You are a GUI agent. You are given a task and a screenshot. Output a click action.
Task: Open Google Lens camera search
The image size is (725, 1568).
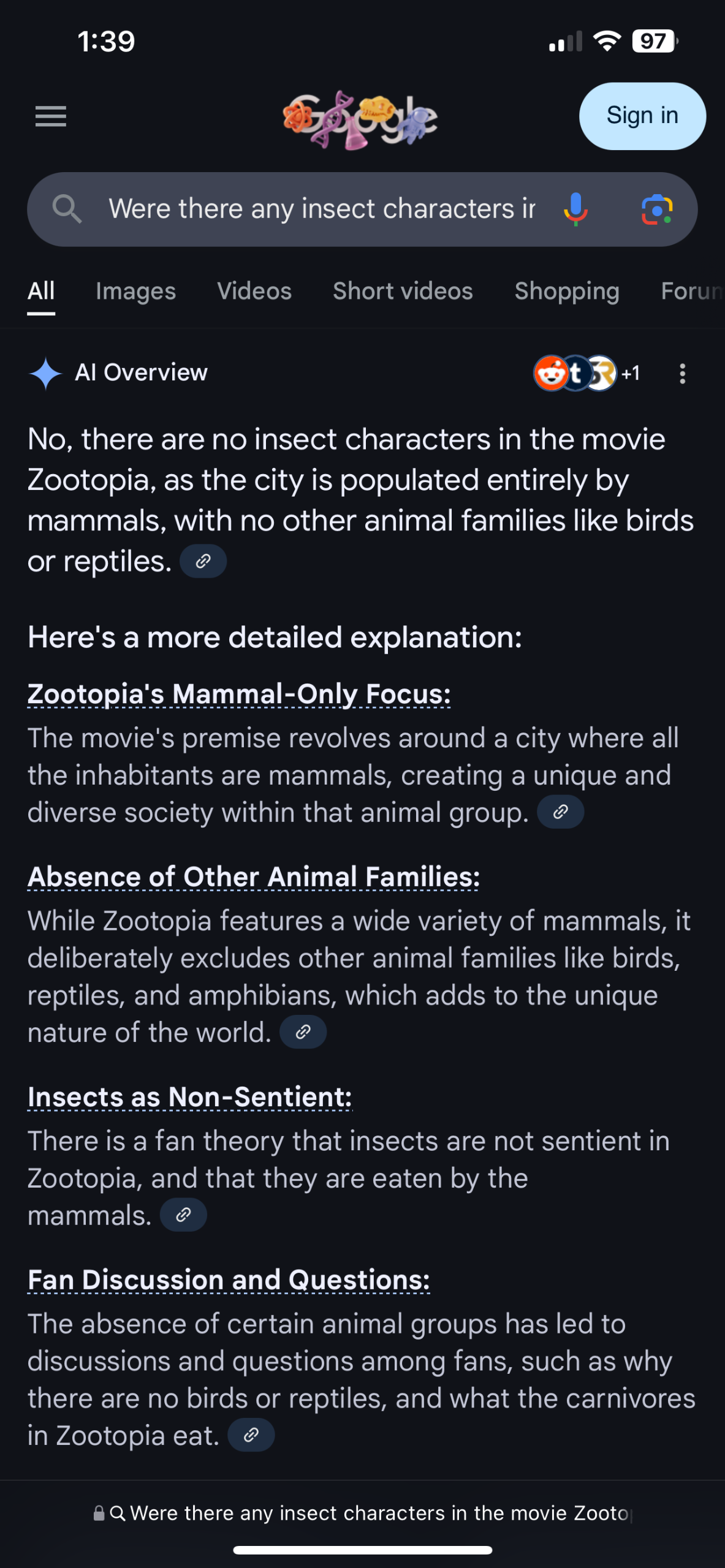(657, 209)
